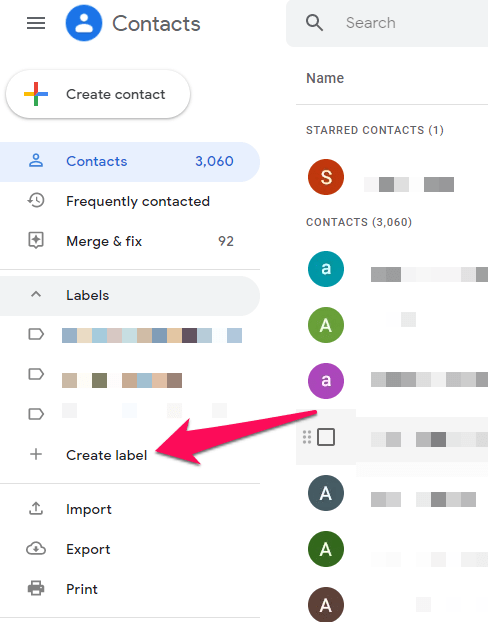The width and height of the screenshot is (488, 622).
Task: Click the search magnifier icon
Action: coord(314,23)
